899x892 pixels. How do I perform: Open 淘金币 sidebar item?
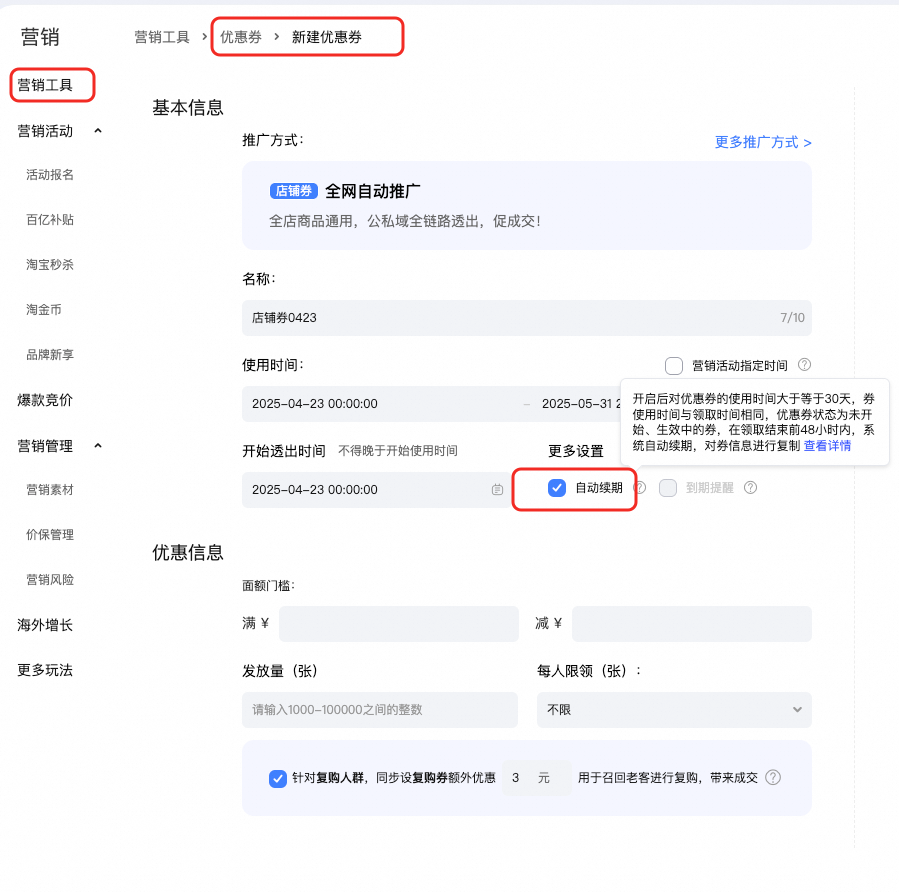point(44,310)
